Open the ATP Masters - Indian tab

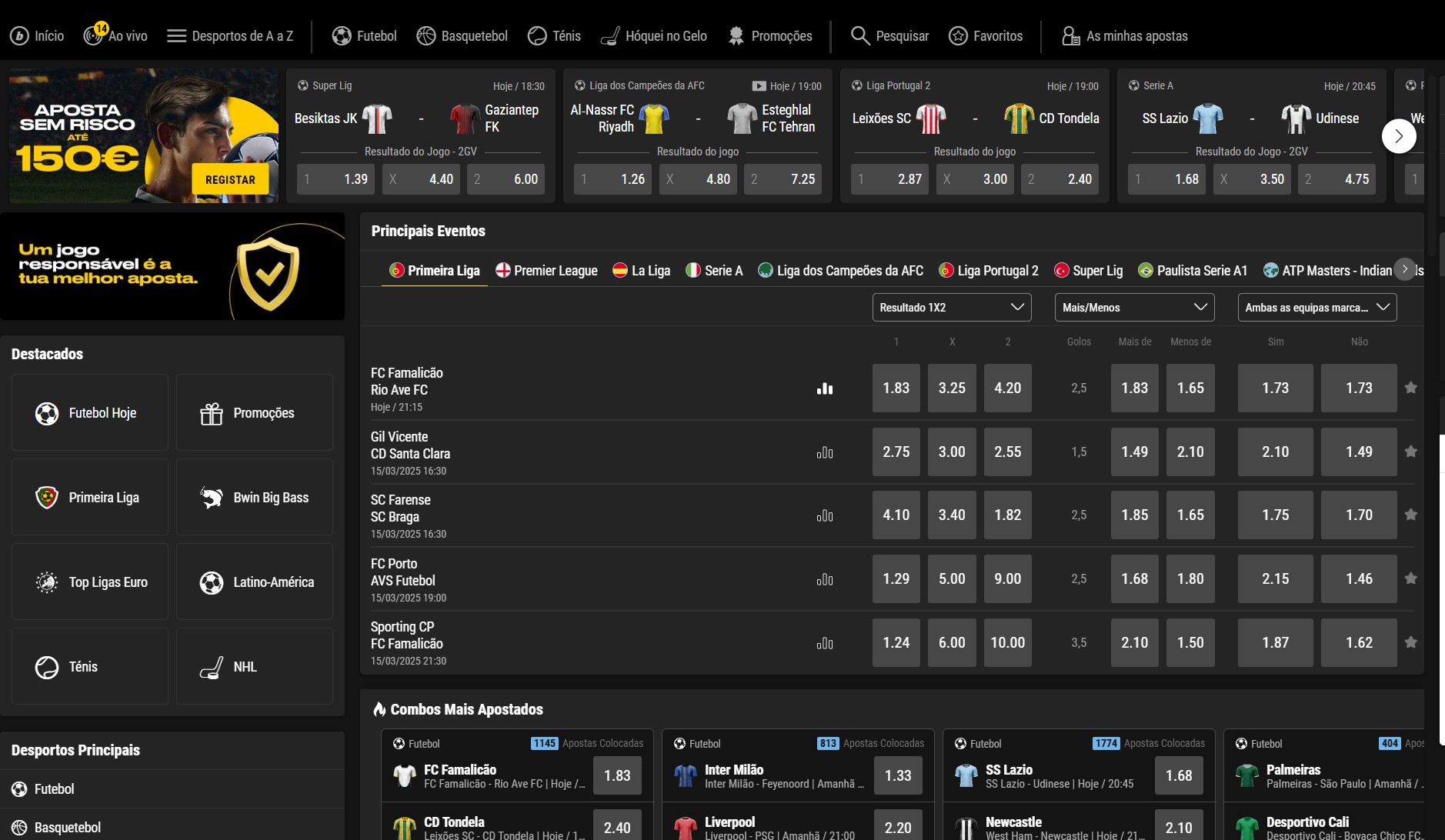point(1328,271)
